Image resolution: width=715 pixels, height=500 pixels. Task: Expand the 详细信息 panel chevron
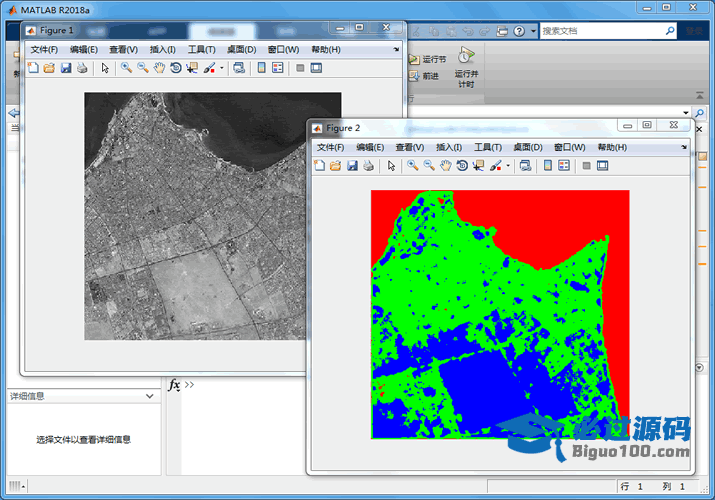150,396
